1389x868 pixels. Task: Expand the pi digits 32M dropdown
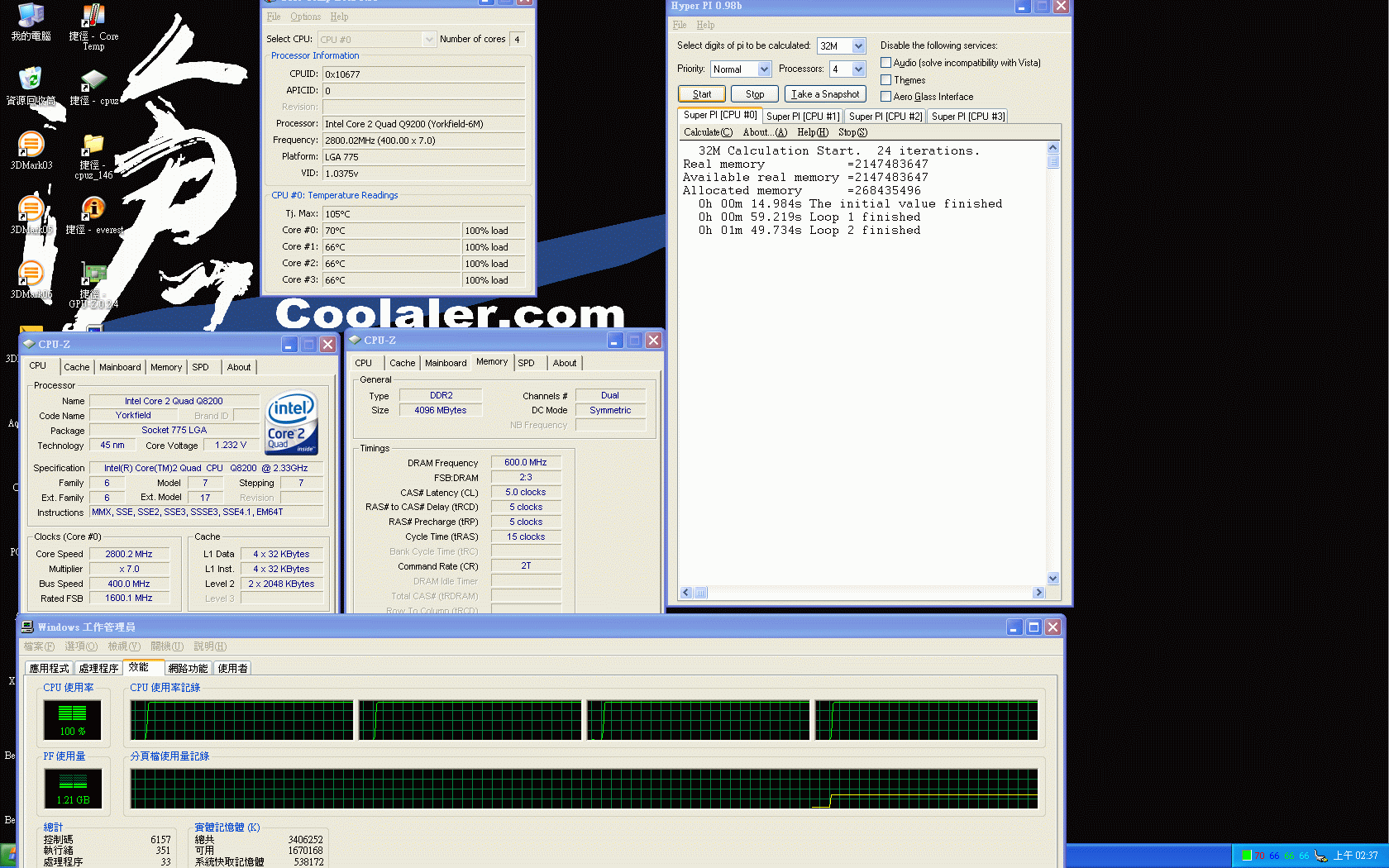[858, 46]
